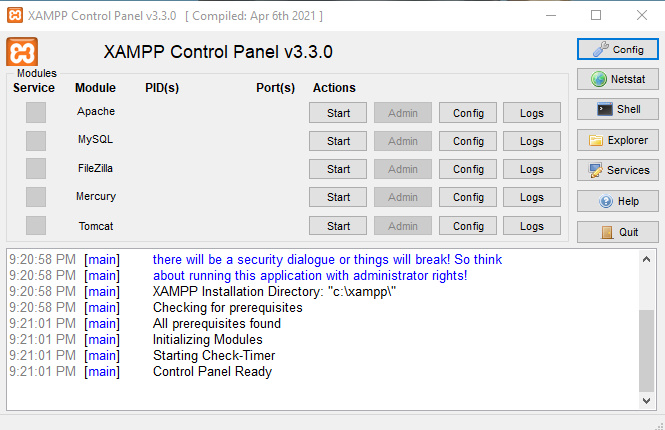
Task: Click the log panel vertical scrollbar
Action: pos(647,350)
